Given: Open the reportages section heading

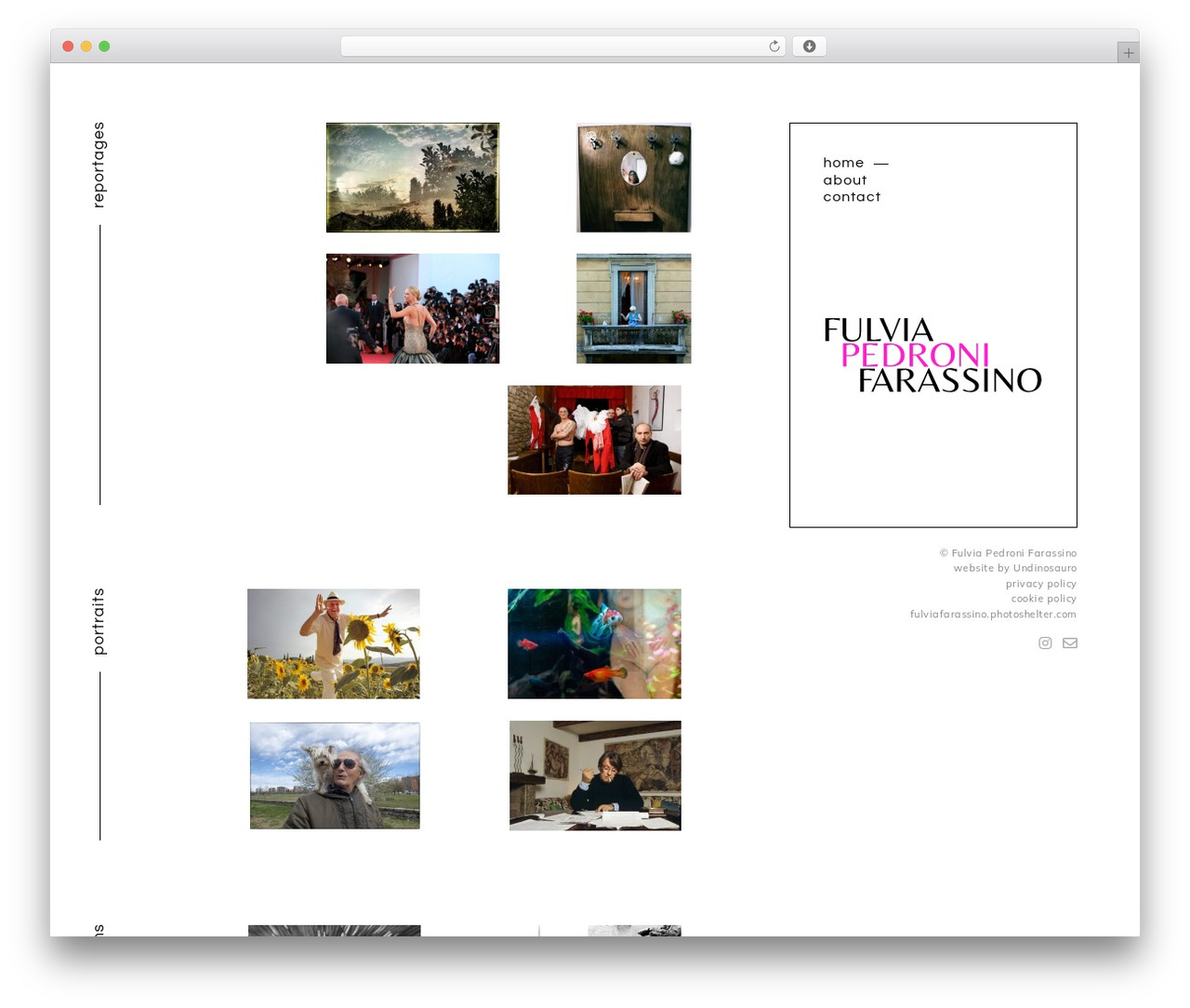Looking at the screenshot, I should pos(99,165).
